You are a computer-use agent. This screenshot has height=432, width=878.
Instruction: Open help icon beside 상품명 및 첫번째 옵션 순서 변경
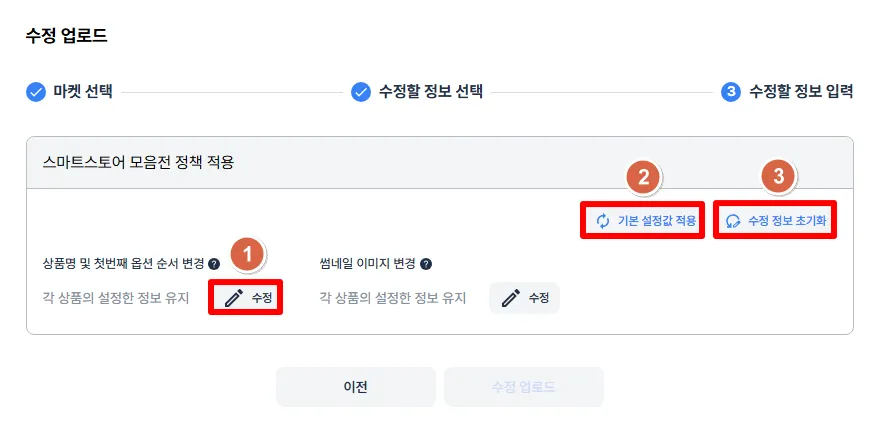coord(214,264)
